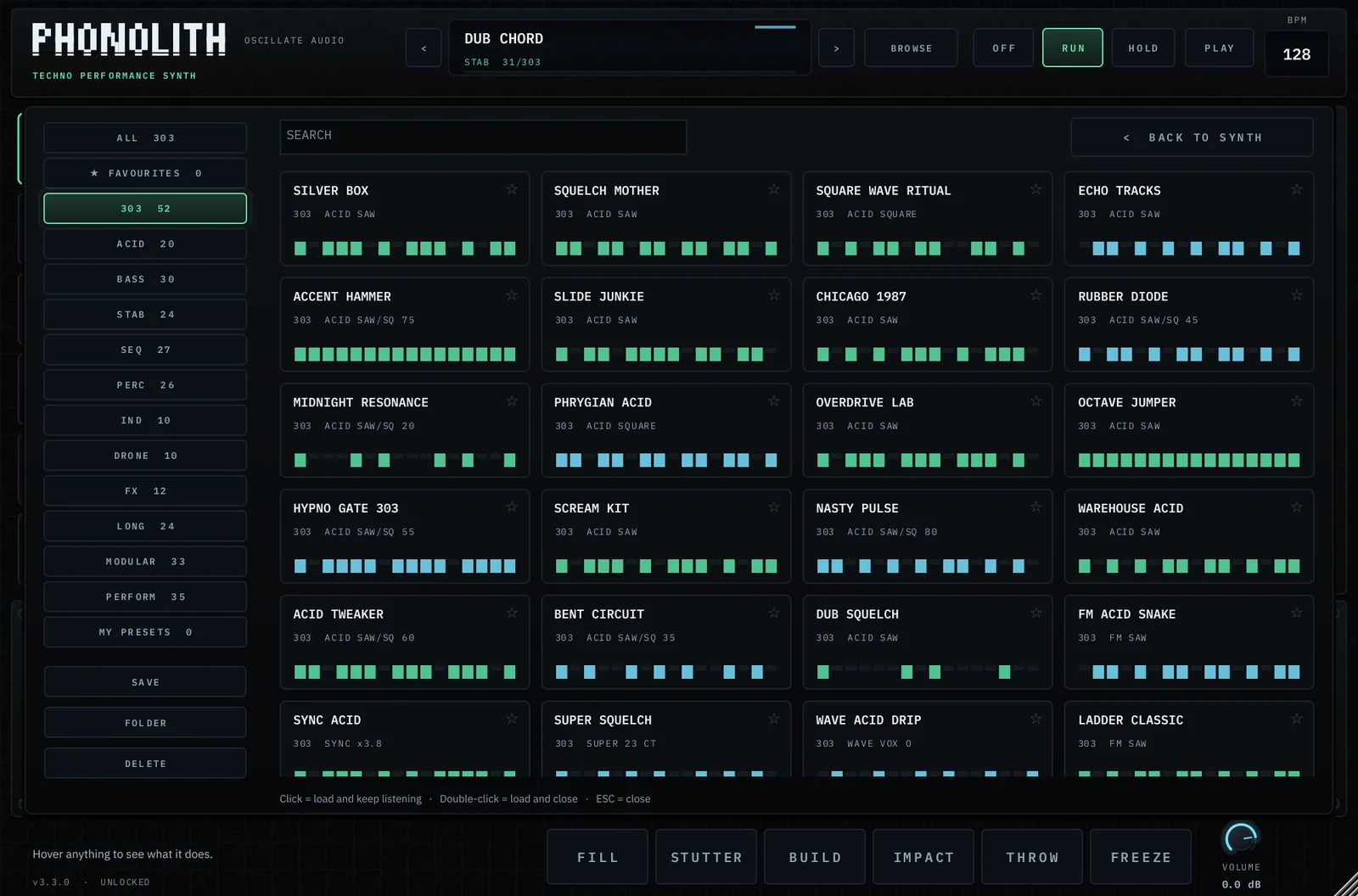
Task: Favourite the OCTAVE JUMPER preset
Action: point(1297,401)
